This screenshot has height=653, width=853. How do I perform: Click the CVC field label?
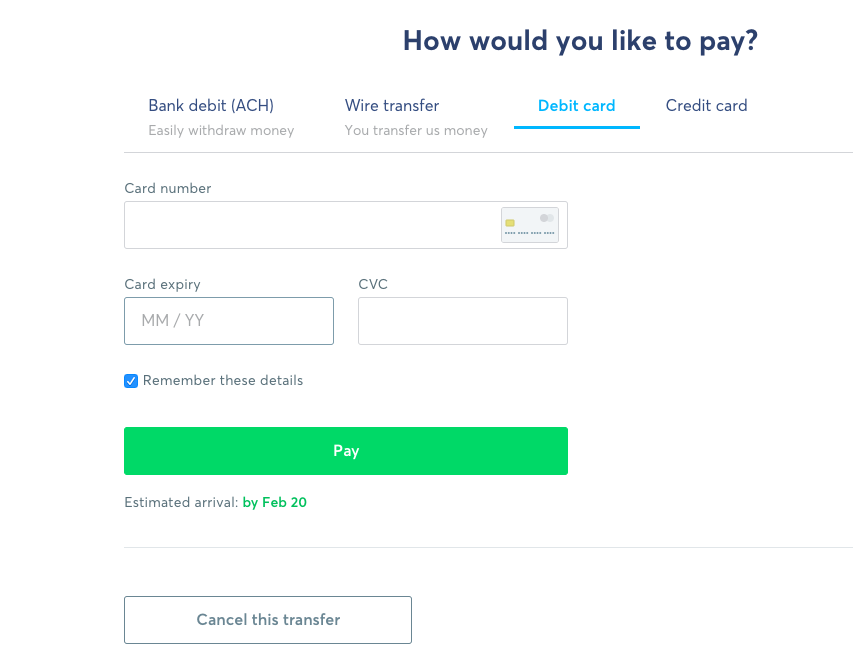[x=373, y=284]
